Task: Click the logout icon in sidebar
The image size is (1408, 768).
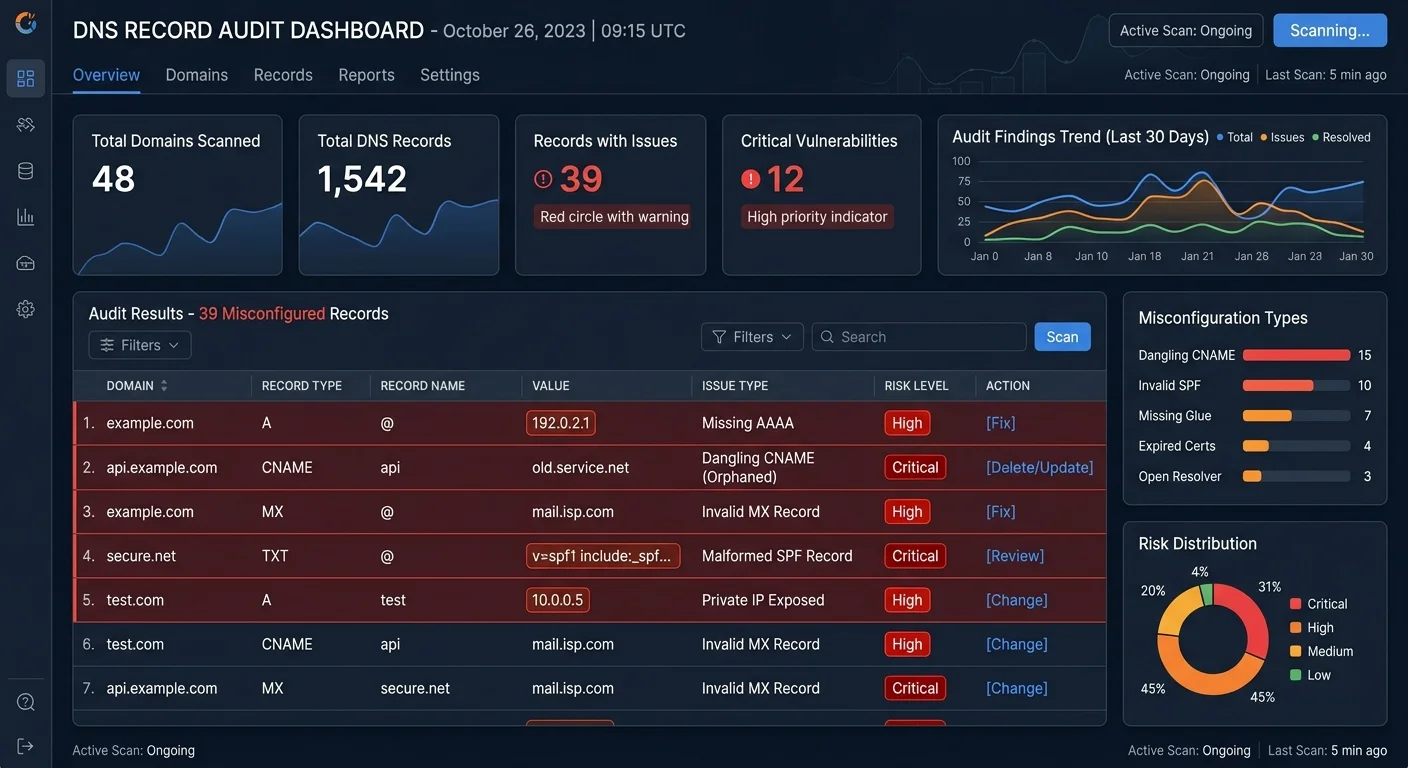Action: [x=26, y=746]
